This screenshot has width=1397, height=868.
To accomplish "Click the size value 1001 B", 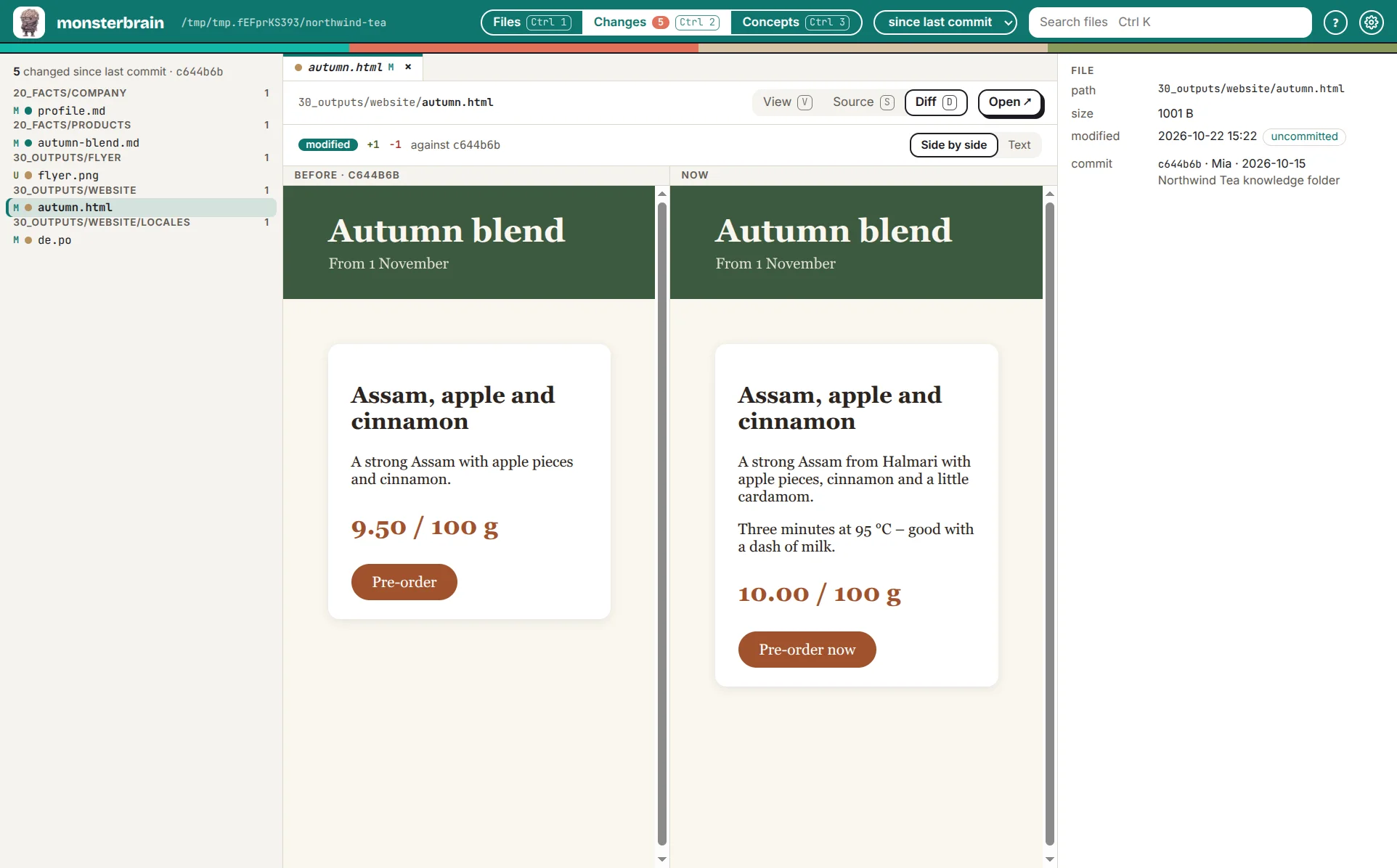I will pos(1176,113).
